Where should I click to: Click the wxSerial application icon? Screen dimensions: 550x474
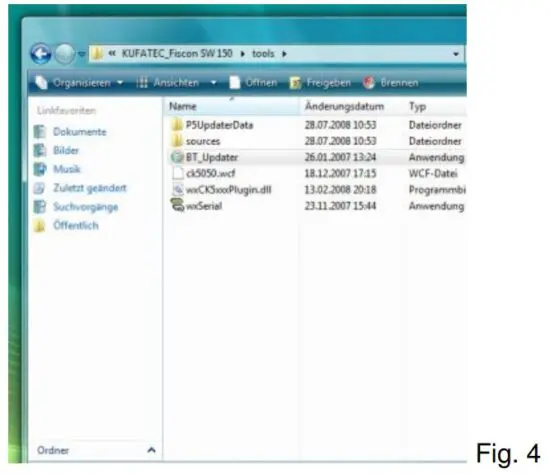177,205
